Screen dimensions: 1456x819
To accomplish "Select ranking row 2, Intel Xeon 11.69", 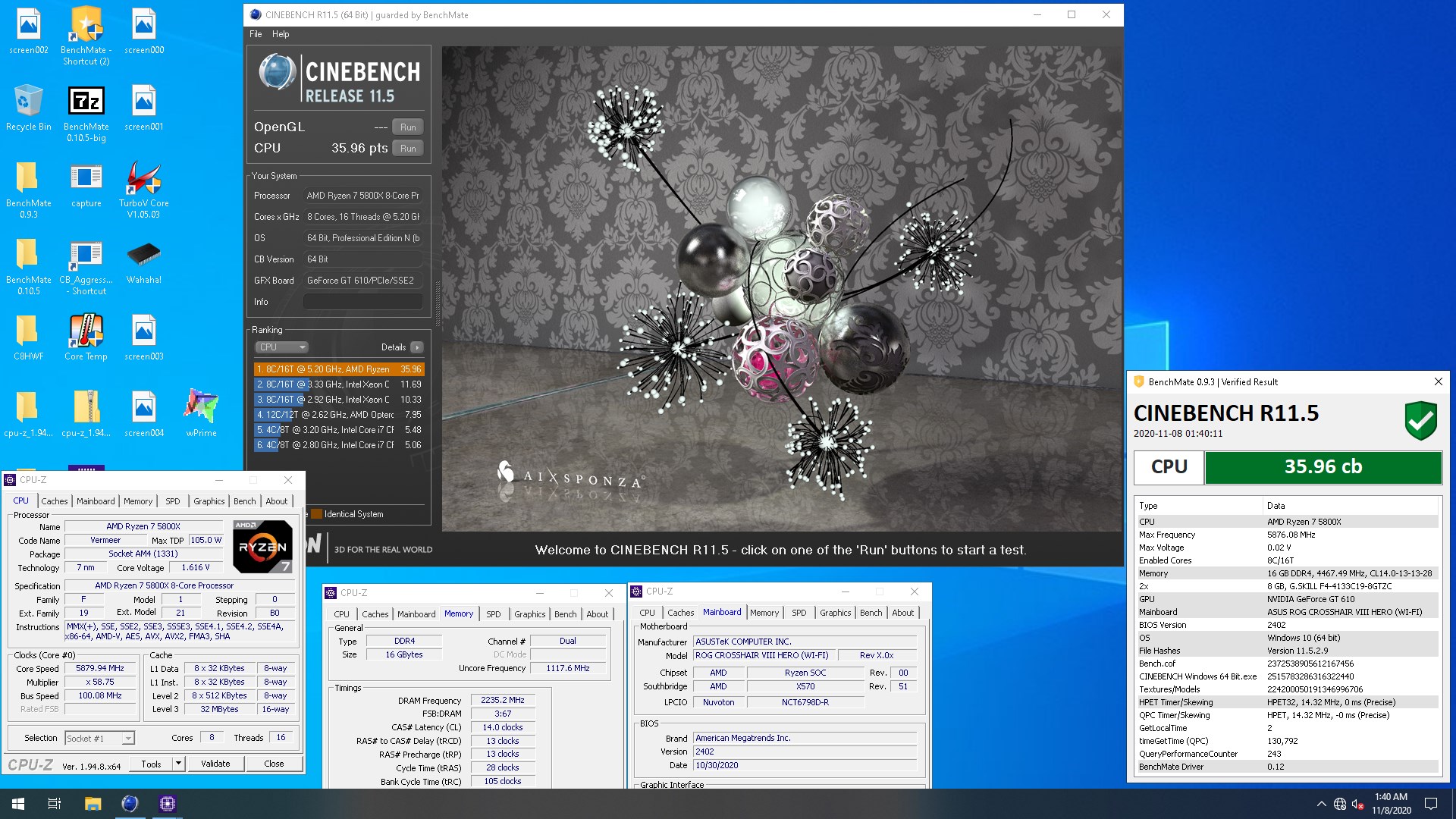I will tap(339, 384).
